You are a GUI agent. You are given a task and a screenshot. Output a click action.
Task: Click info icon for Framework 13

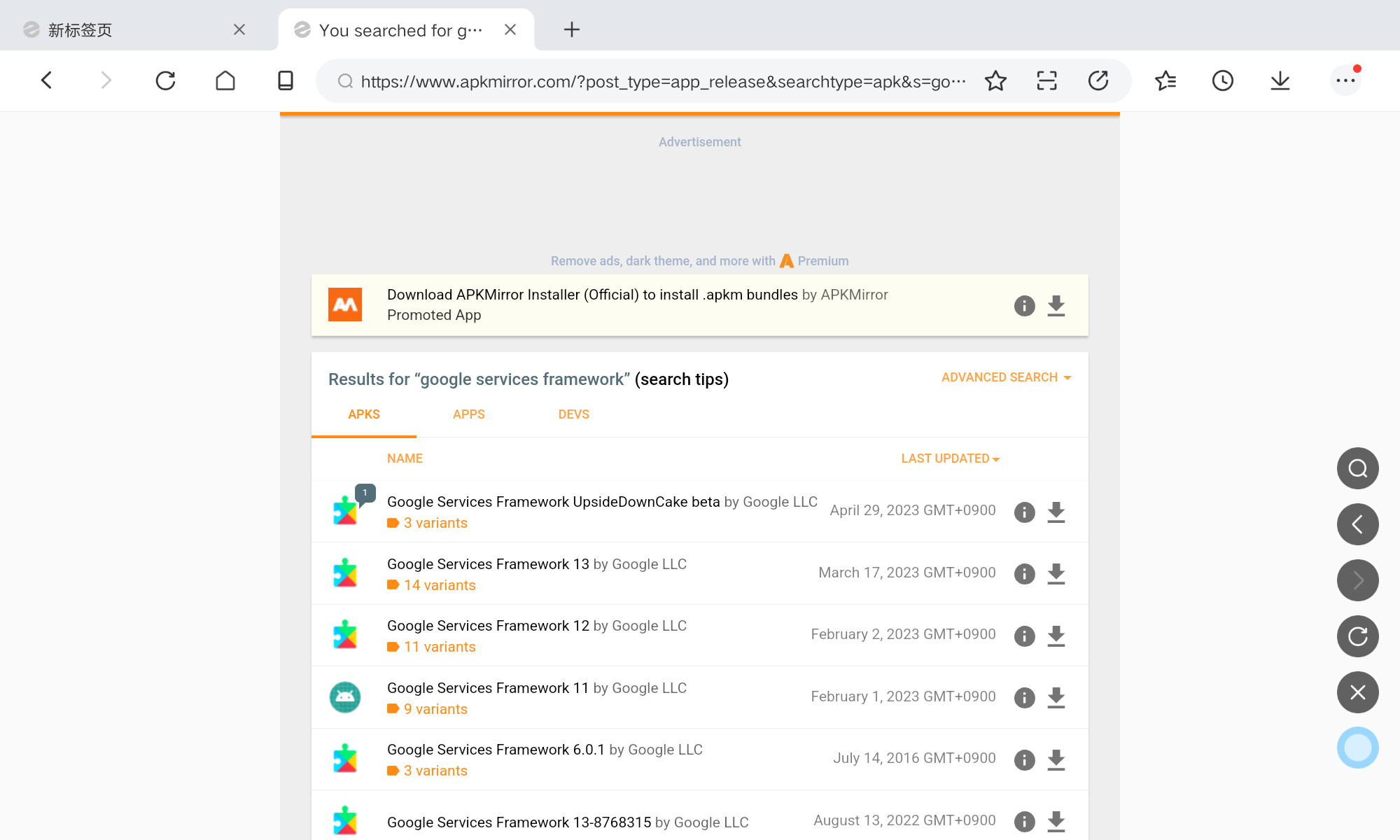click(x=1024, y=574)
